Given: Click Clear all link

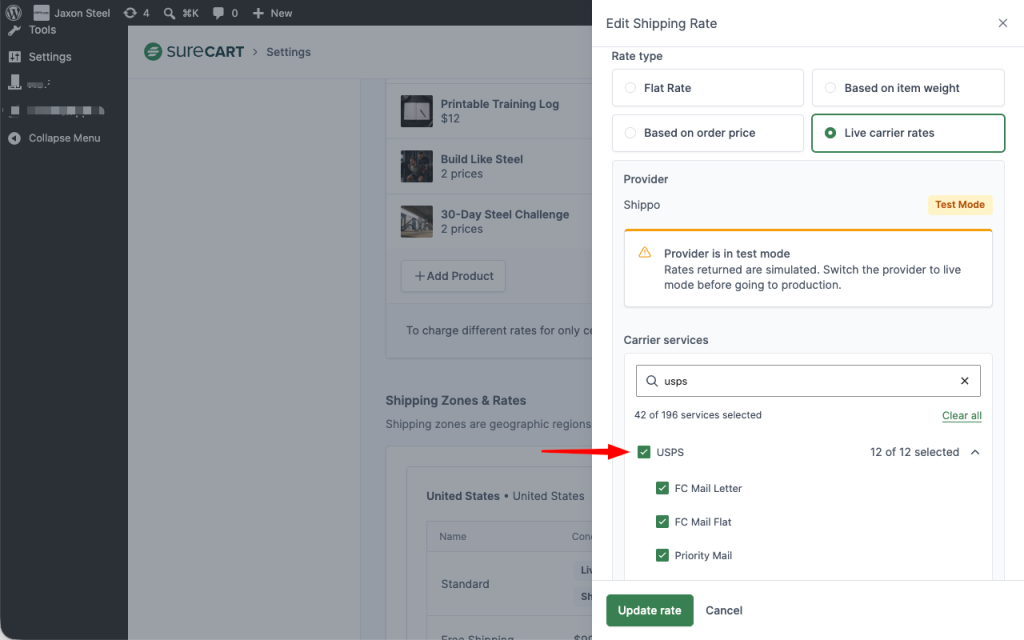Looking at the screenshot, I should pos(961,415).
